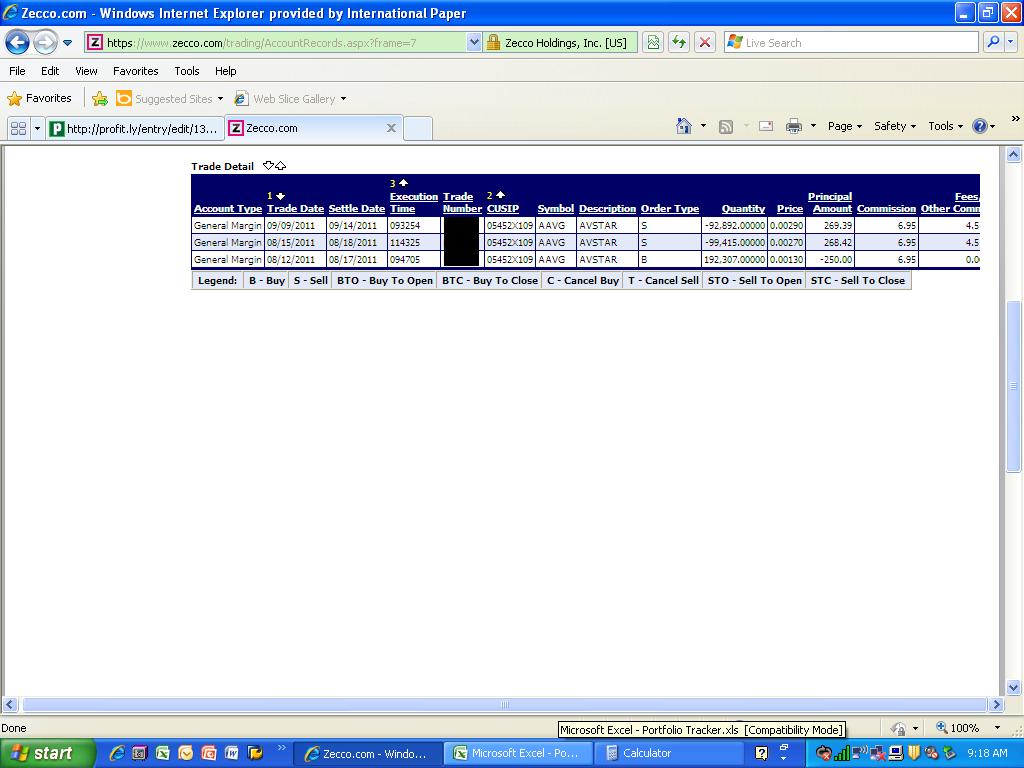The image size is (1024, 768).
Task: Switch to the profit.ly browser tab
Action: tap(135, 128)
